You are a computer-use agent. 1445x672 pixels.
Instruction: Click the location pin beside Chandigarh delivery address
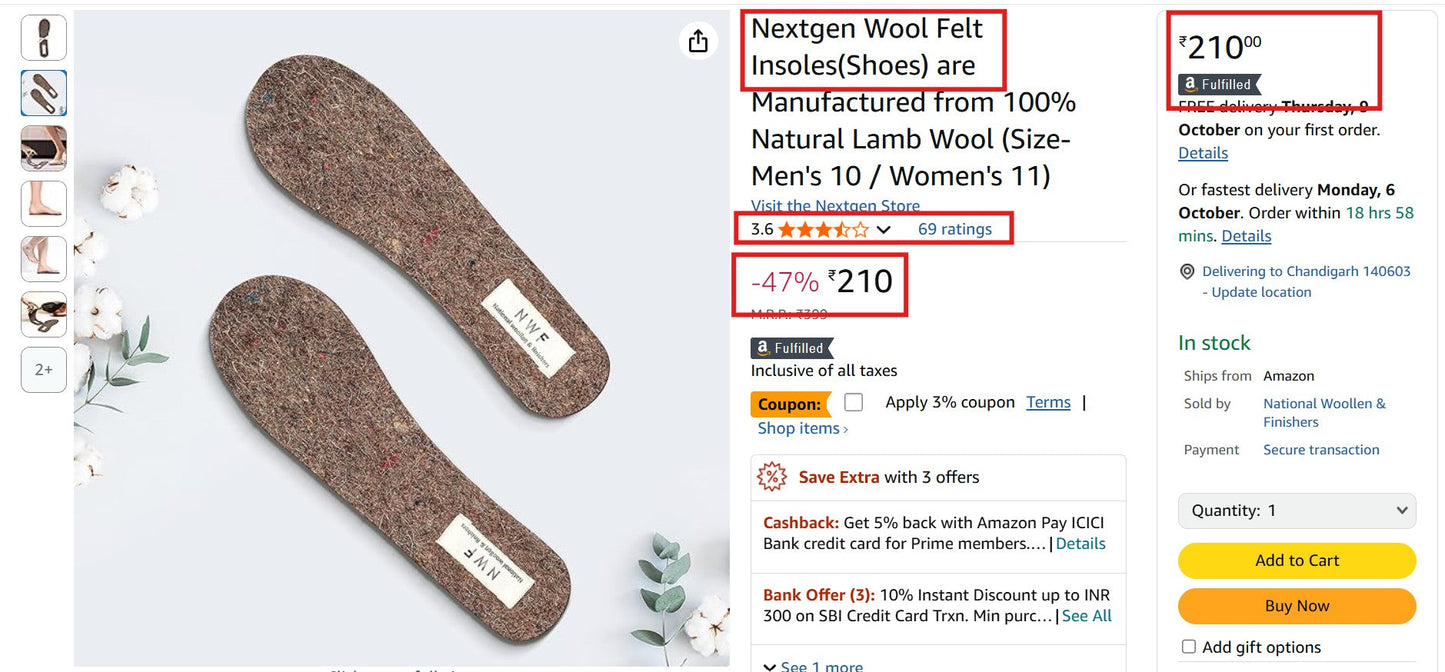pyautogui.click(x=1187, y=271)
